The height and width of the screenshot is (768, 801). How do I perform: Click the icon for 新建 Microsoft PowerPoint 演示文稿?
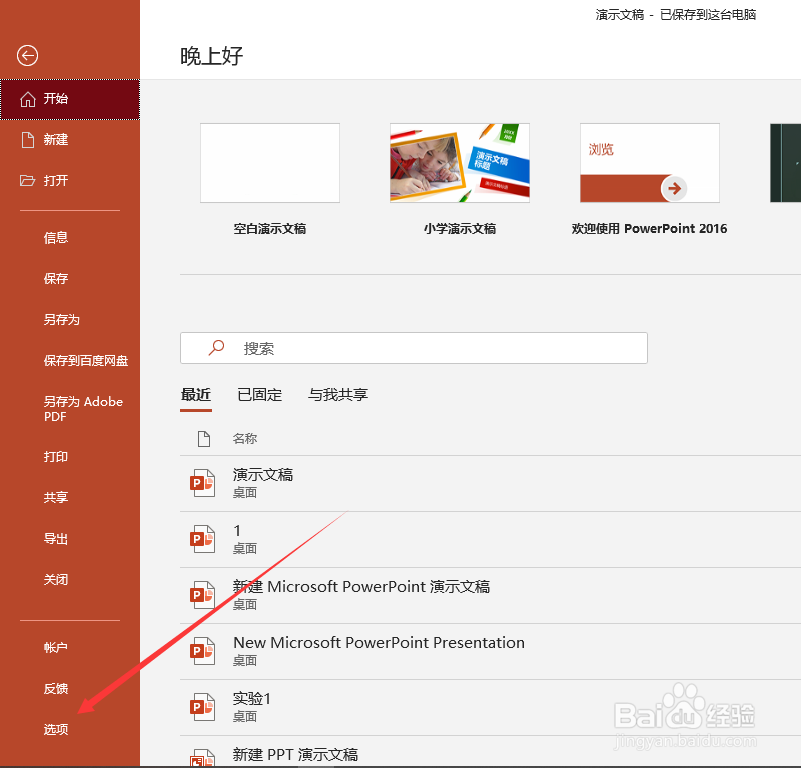202,595
